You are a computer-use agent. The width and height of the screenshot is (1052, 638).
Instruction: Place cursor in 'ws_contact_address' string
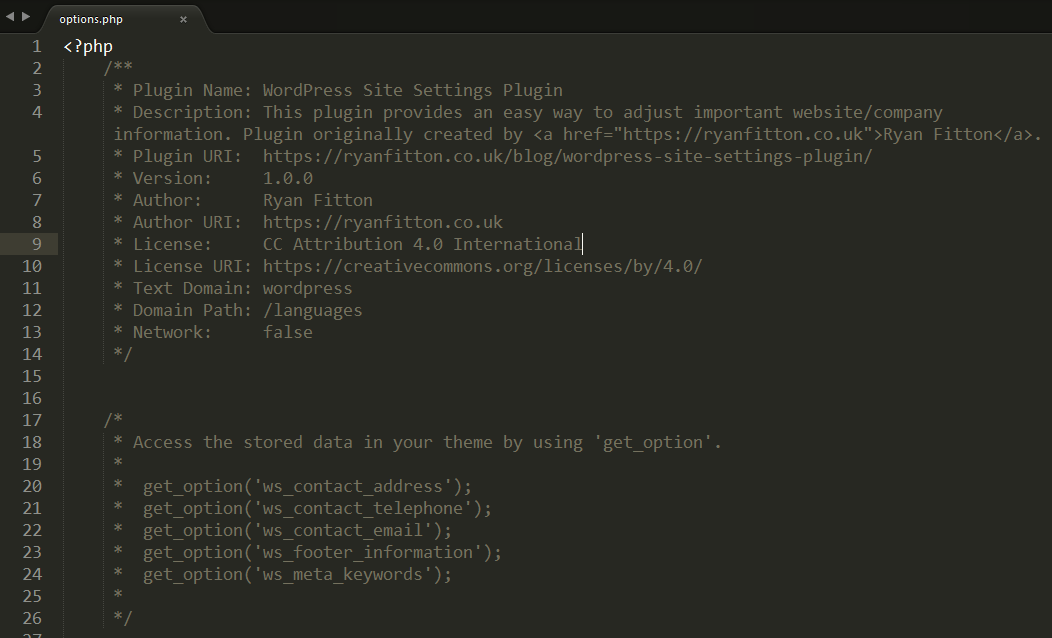(x=352, y=486)
